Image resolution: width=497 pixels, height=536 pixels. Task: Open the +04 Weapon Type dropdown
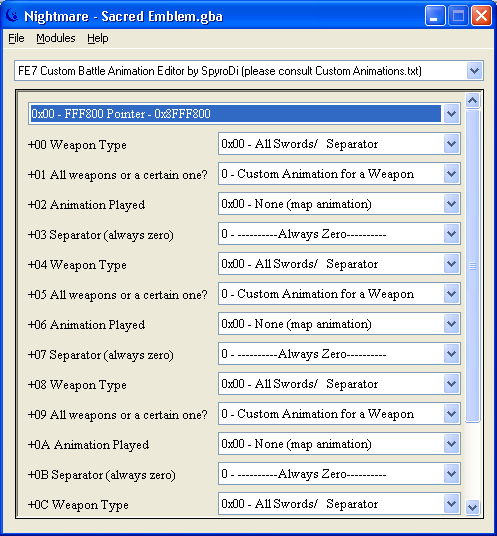pyautogui.click(x=451, y=264)
